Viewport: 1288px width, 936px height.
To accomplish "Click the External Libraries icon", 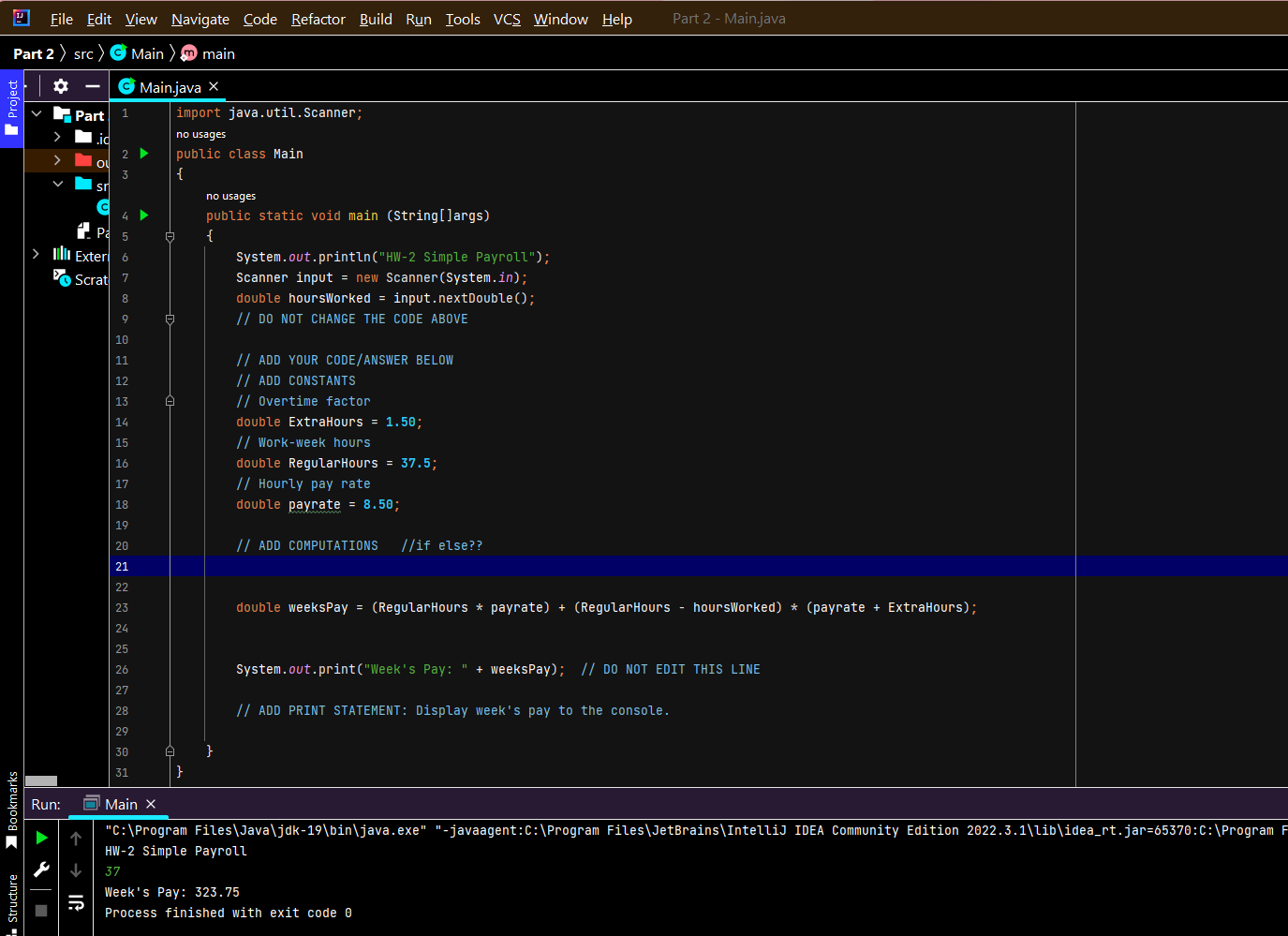I will (62, 254).
